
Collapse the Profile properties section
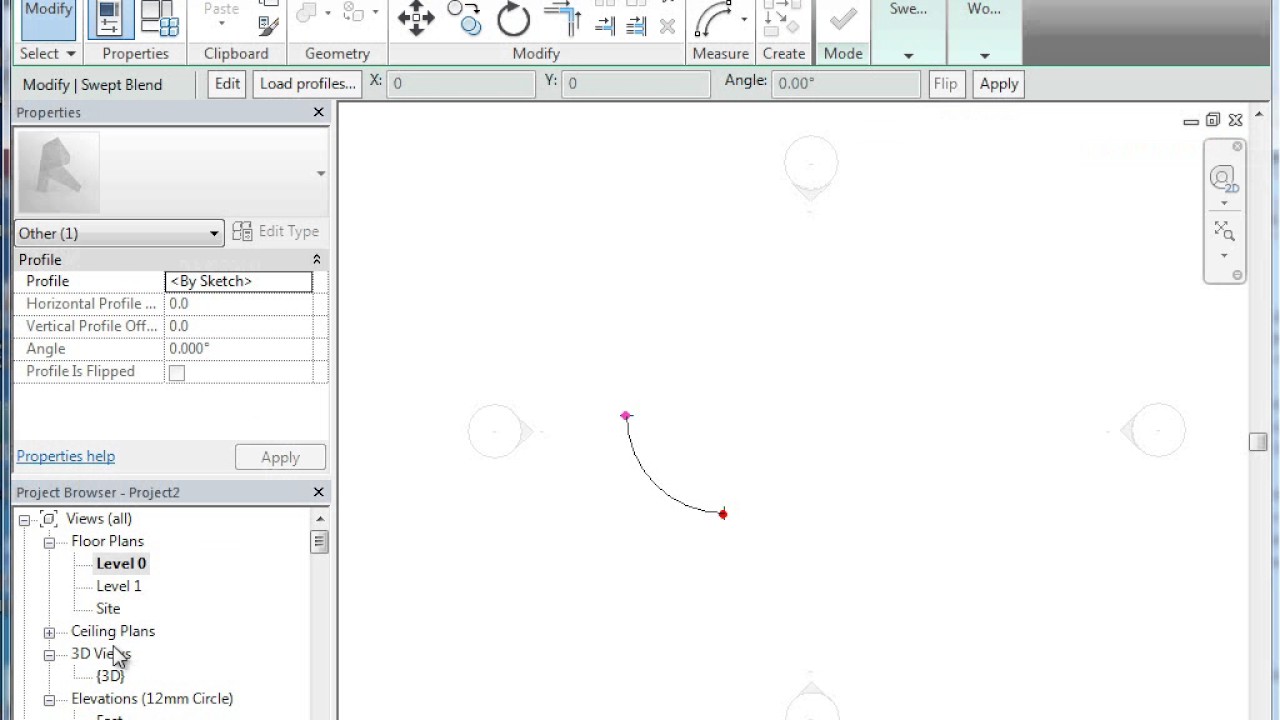point(317,260)
